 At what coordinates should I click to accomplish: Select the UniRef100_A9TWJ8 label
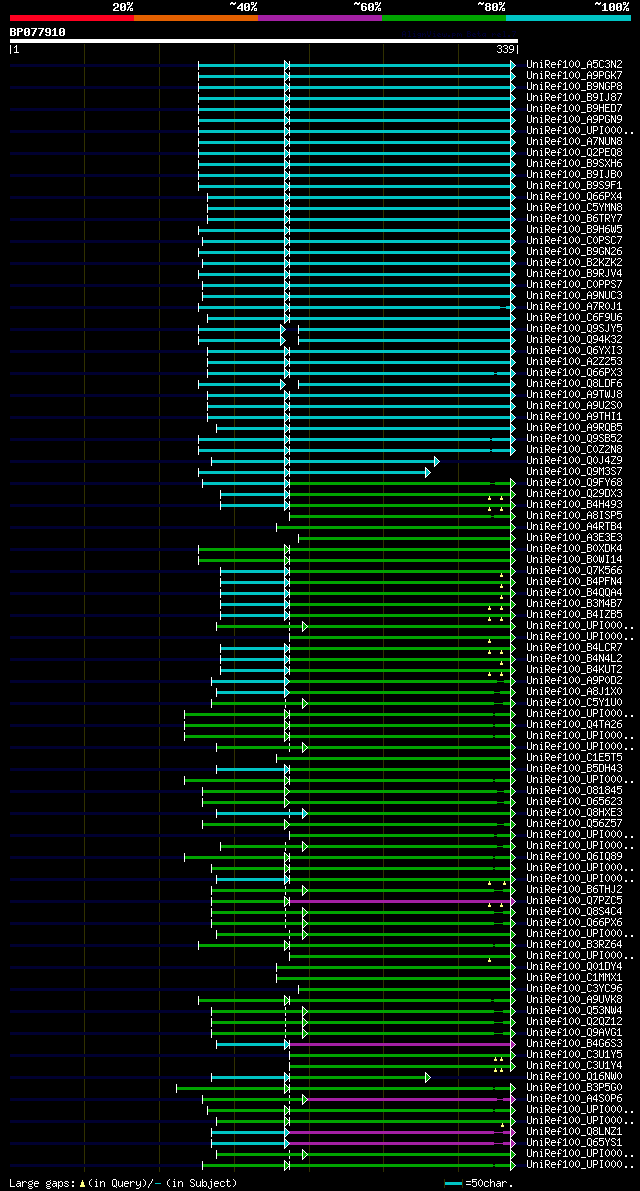574,395
